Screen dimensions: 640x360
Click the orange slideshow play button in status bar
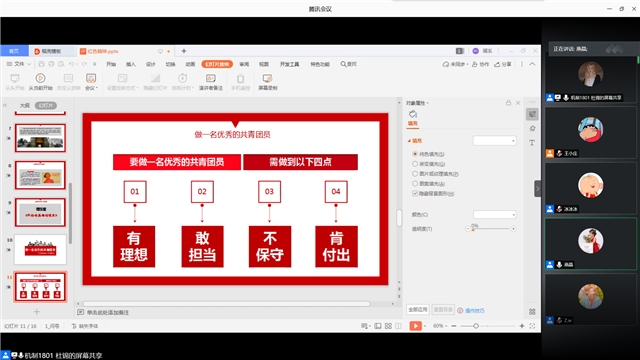416,326
